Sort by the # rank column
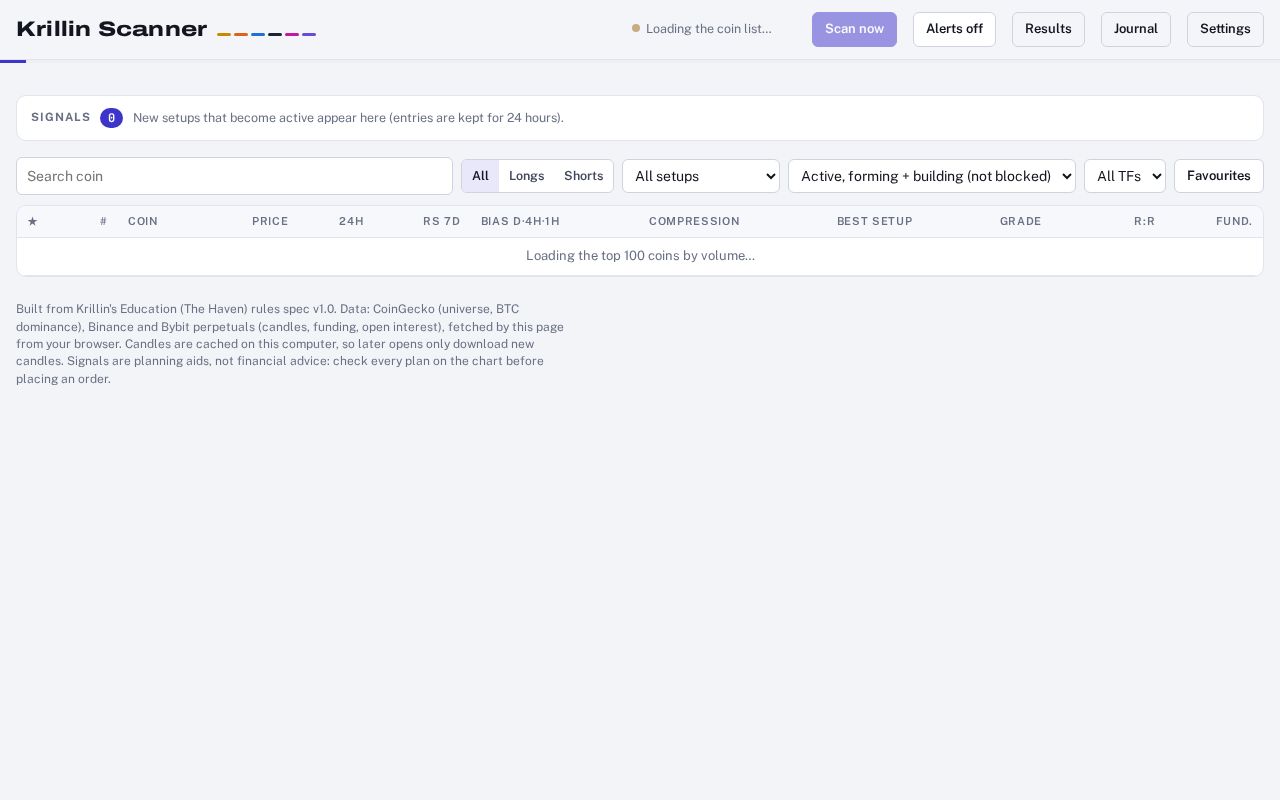The image size is (1280, 800). 103,222
